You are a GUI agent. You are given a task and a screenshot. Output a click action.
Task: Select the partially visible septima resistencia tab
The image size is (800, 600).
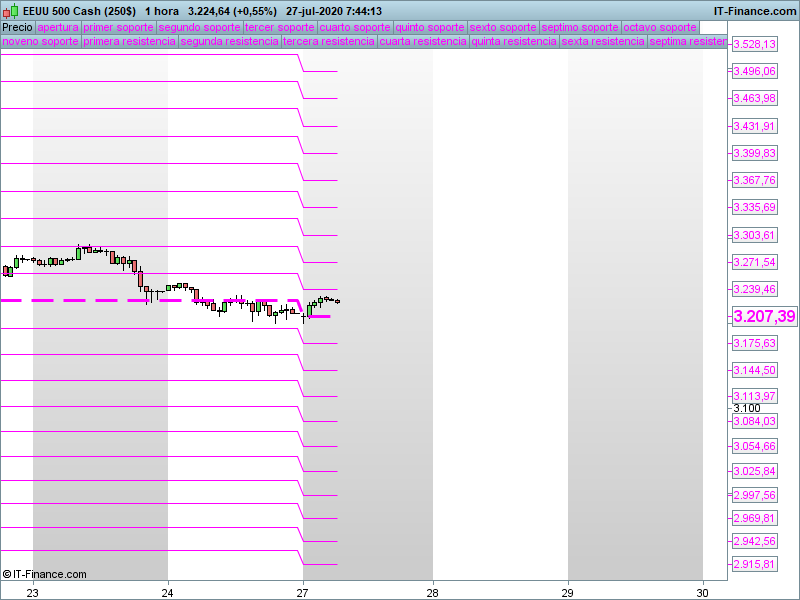687,41
